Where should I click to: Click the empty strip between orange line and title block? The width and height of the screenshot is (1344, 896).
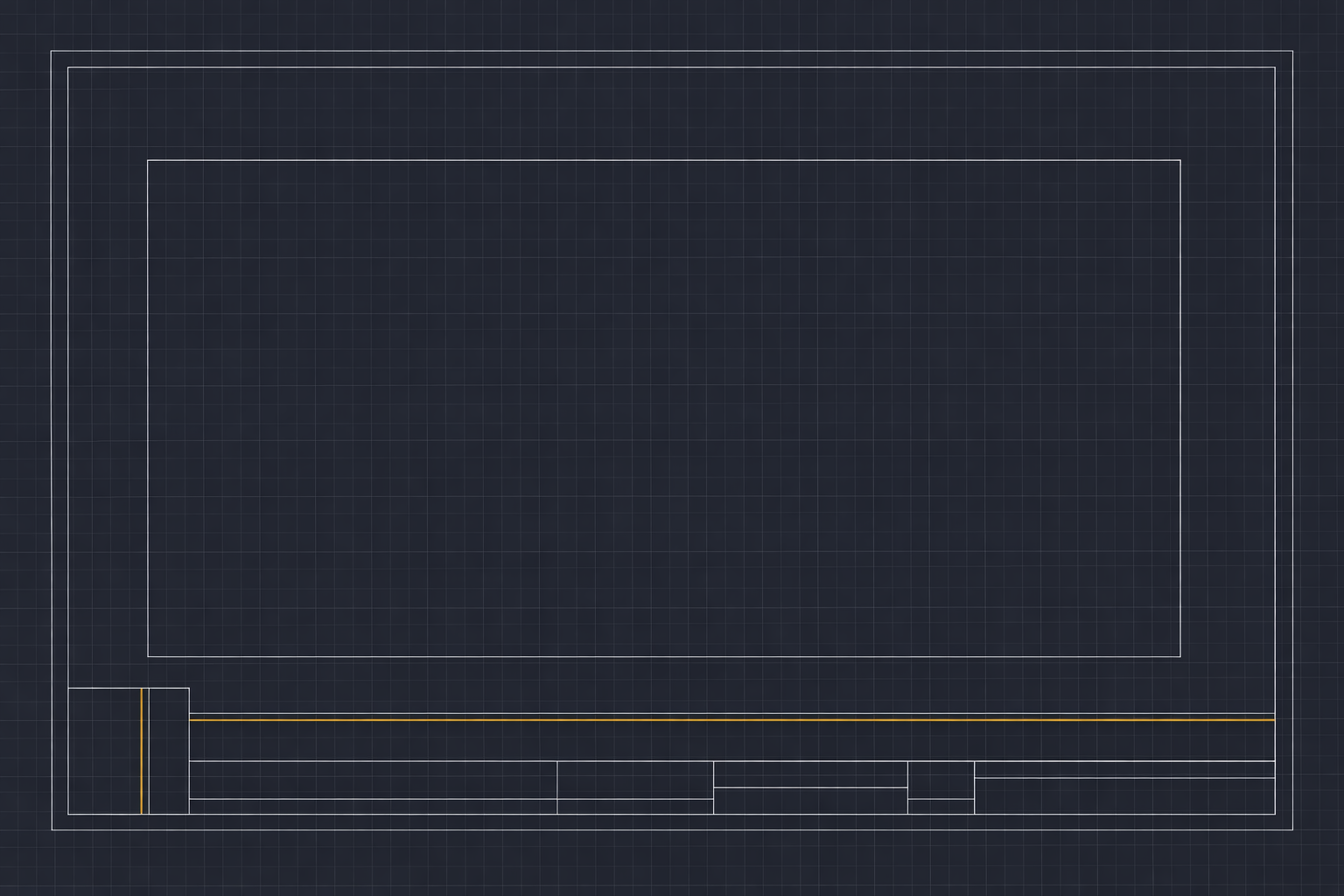(731, 740)
